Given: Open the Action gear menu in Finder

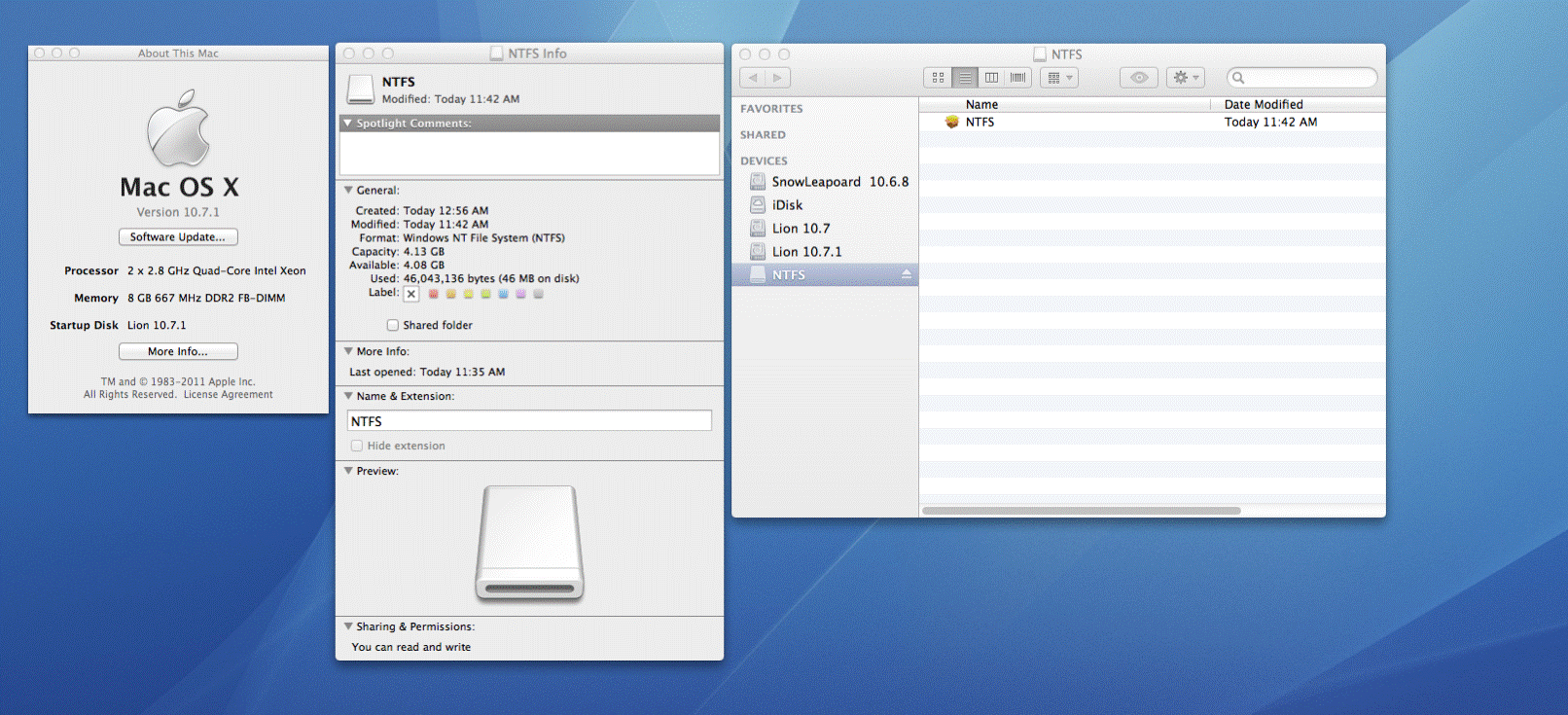Looking at the screenshot, I should pyautogui.click(x=1186, y=78).
